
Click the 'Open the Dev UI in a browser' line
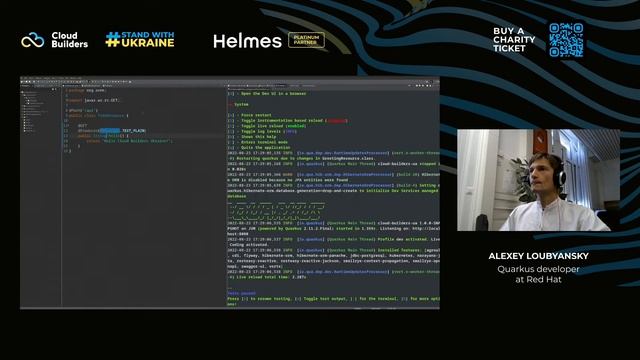click(x=267, y=93)
